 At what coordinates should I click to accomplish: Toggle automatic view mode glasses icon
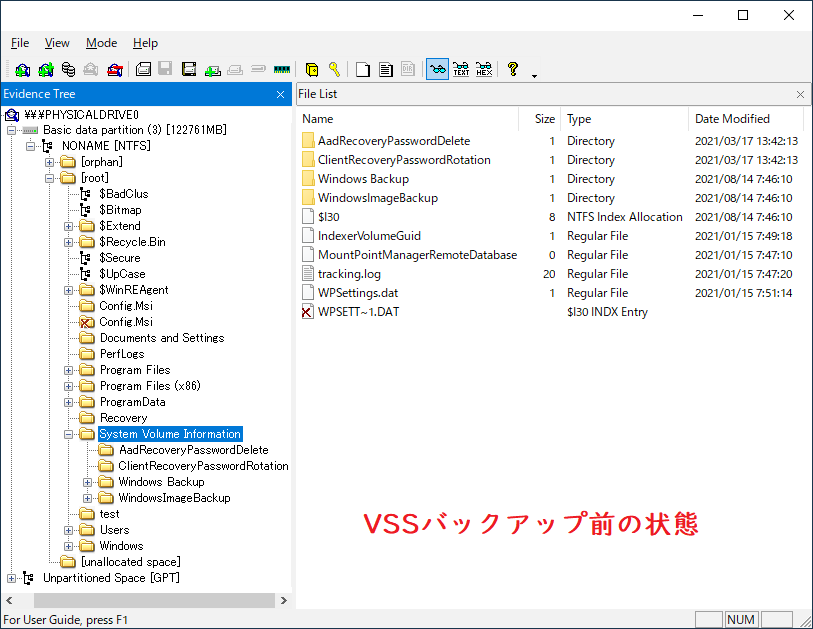coord(437,69)
